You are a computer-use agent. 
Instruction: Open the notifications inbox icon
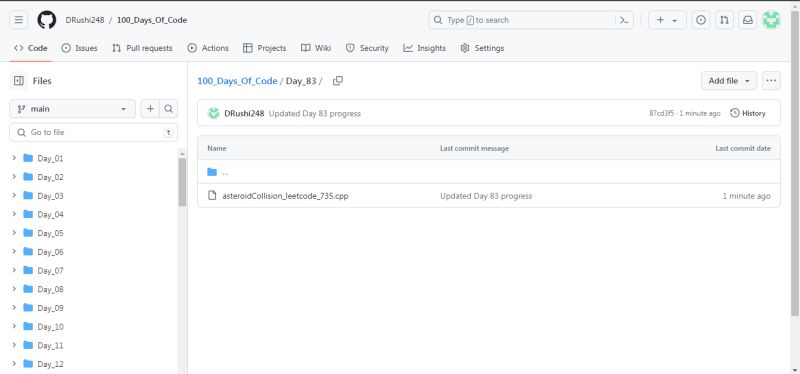tap(747, 20)
